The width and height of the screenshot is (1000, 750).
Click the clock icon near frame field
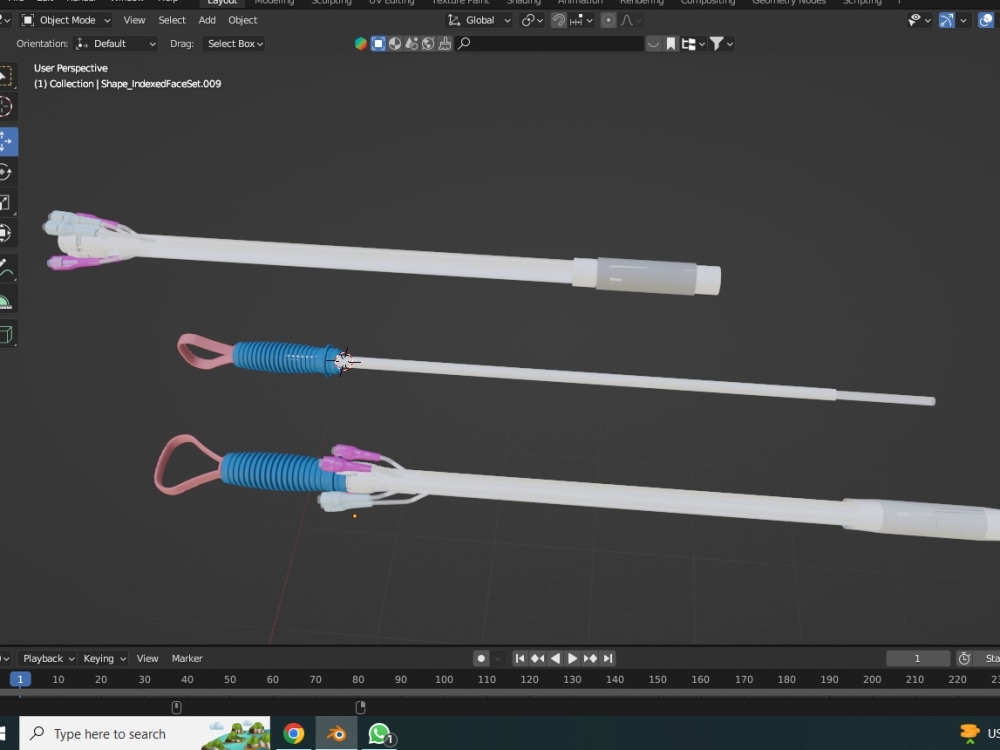pos(964,658)
